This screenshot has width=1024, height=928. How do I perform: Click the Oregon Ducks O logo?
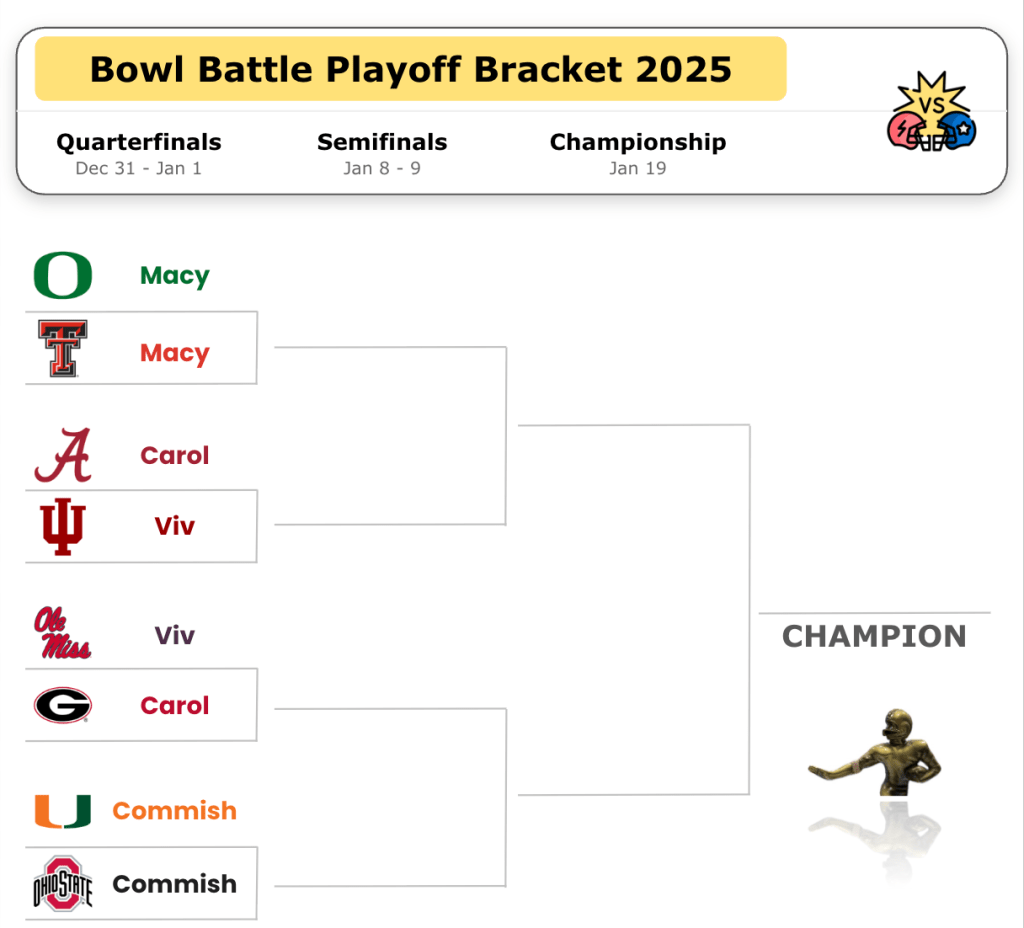(x=62, y=276)
